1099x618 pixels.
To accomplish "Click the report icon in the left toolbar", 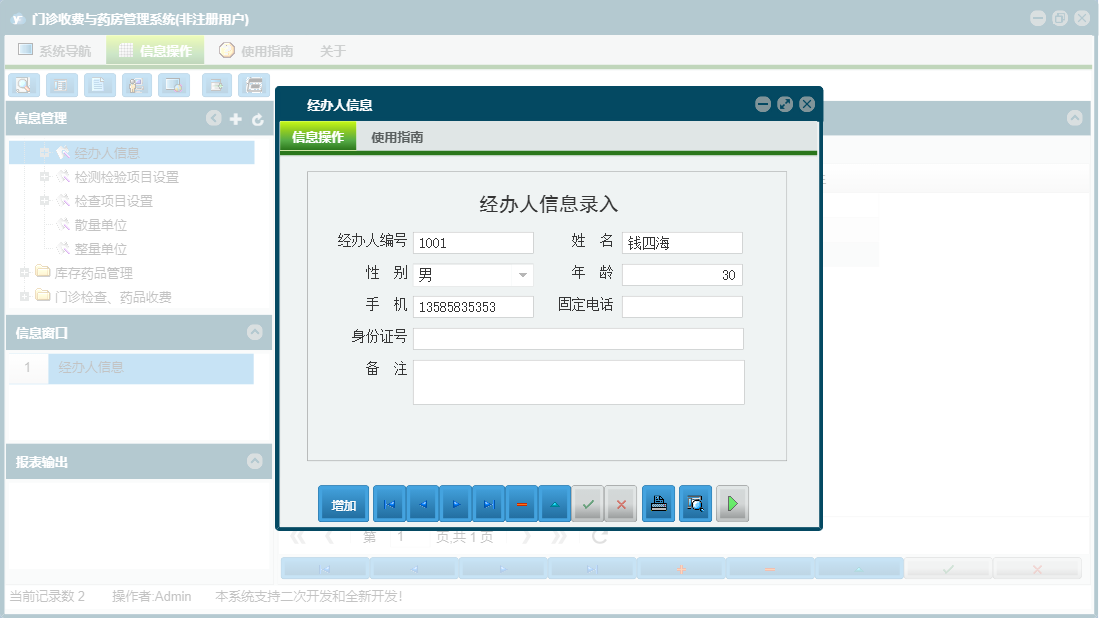I will pos(61,85).
